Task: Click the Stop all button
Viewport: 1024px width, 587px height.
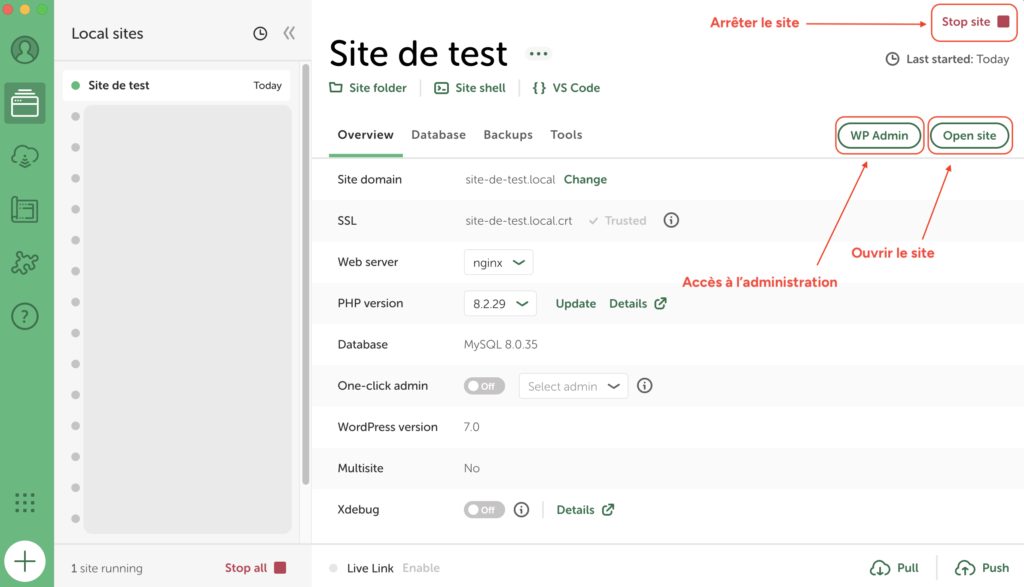Action: pos(255,568)
